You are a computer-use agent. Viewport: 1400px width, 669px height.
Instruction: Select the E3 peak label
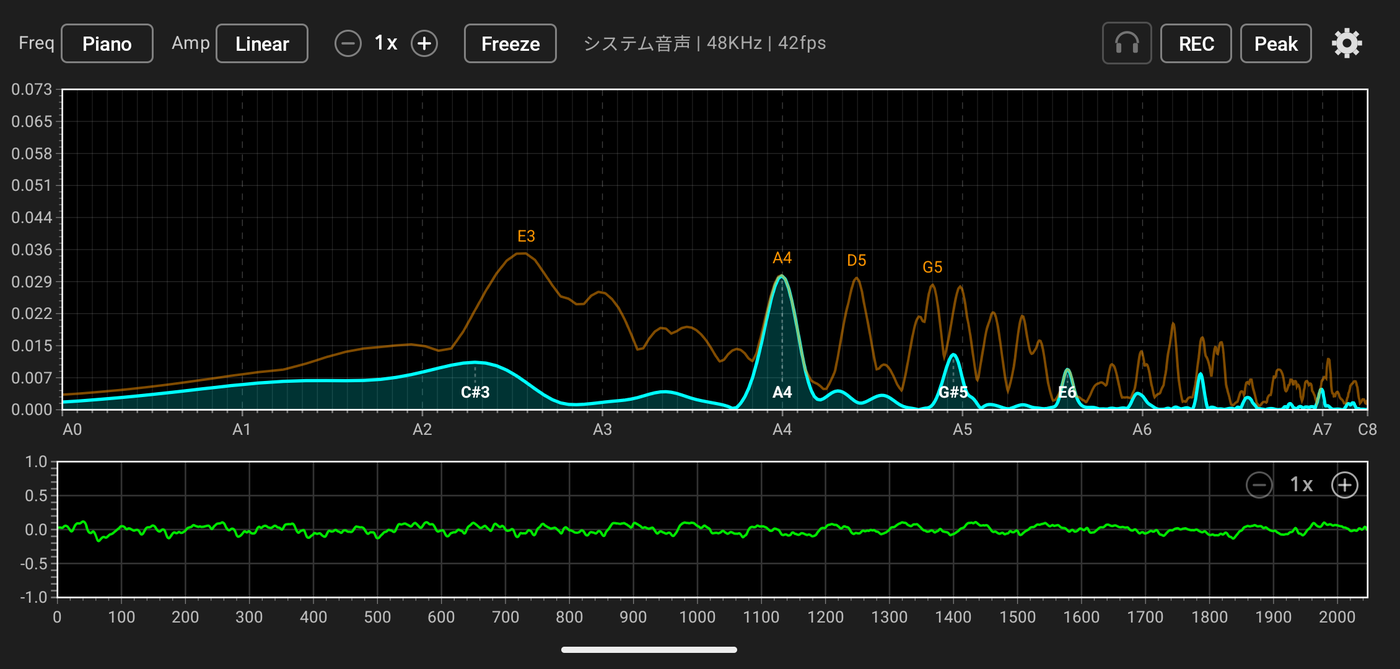pos(526,237)
